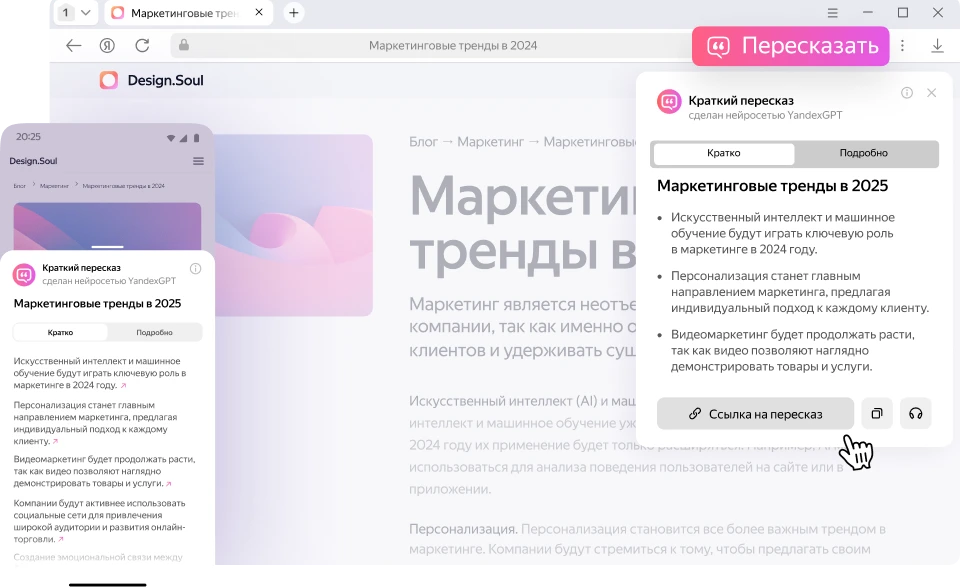This screenshot has width=960, height=588.
Task: Click the Маркетинг breadcrumb in the mobile view
Action: point(54,186)
